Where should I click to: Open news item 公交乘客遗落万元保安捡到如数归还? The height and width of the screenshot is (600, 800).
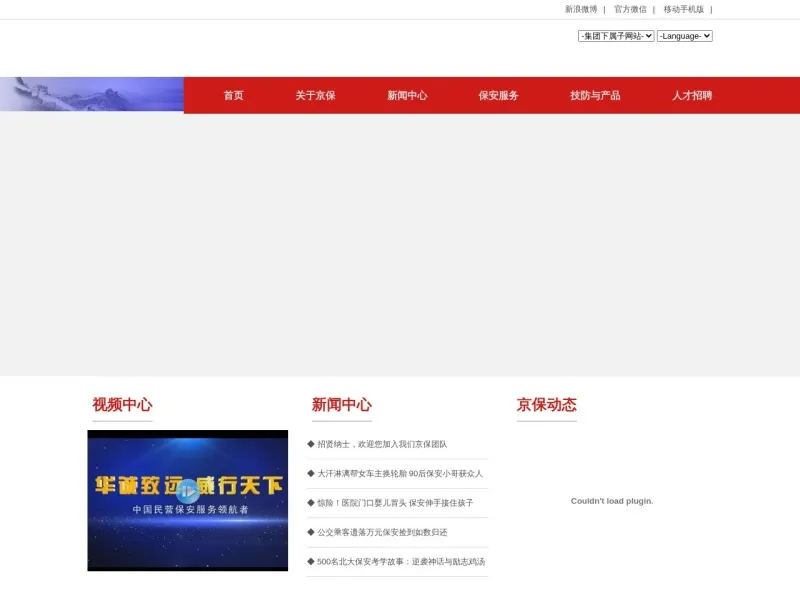pos(382,532)
